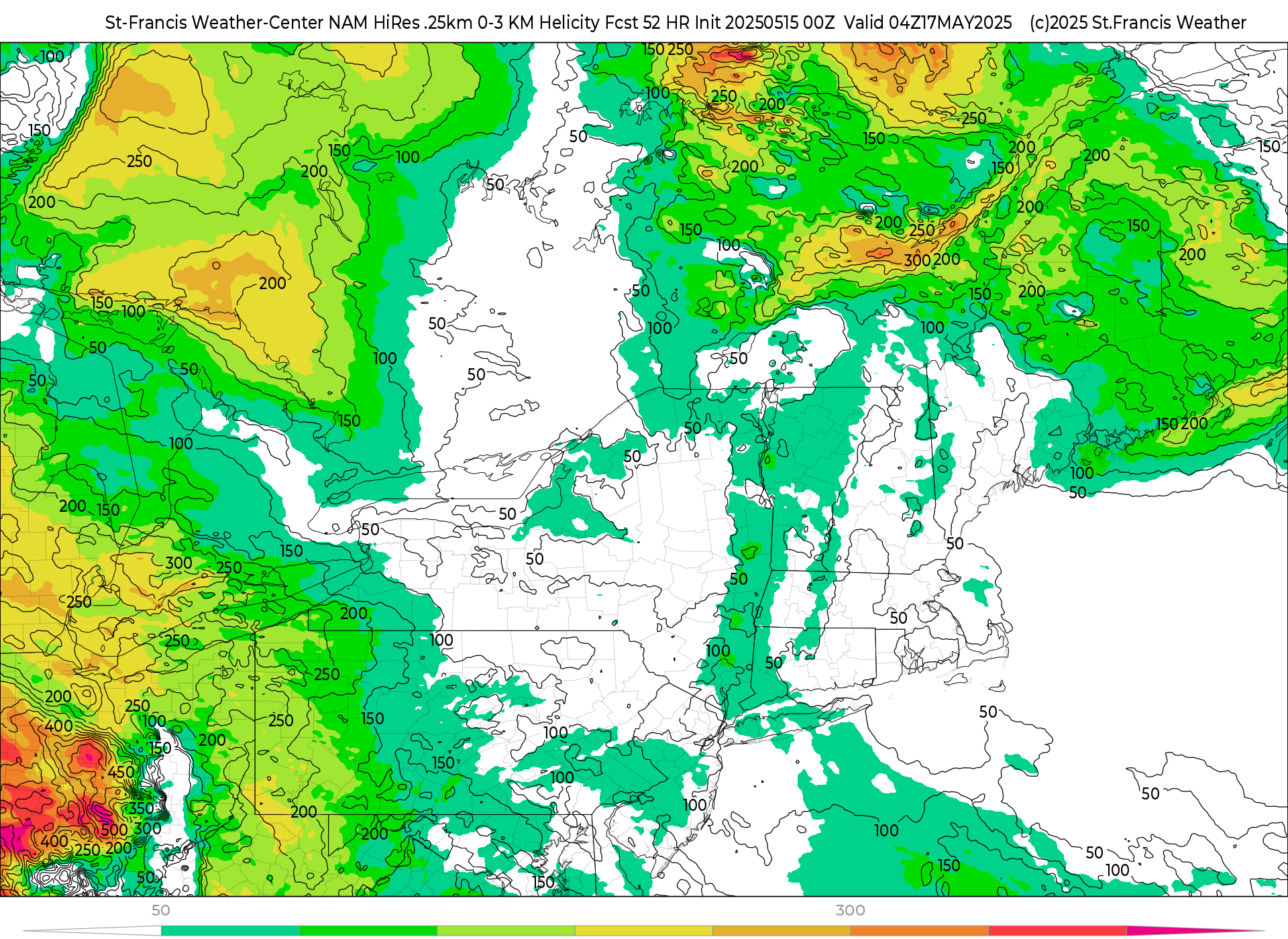Click the teal segment of the color bar

click(x=230, y=931)
